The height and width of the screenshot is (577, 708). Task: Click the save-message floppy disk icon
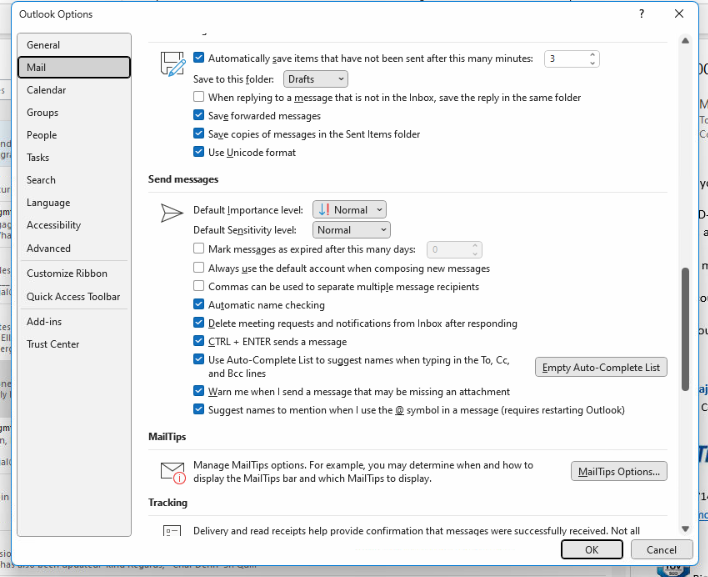[172, 64]
